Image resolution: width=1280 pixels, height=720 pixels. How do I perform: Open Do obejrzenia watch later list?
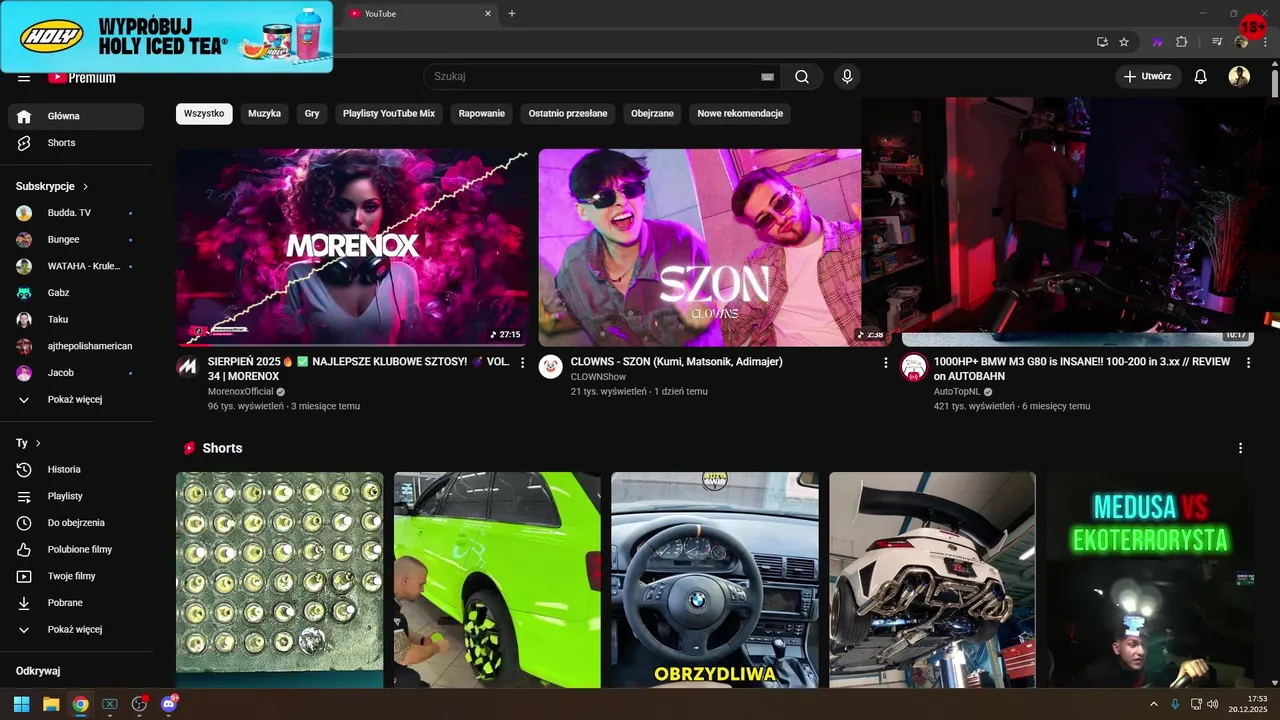pyautogui.click(x=76, y=523)
